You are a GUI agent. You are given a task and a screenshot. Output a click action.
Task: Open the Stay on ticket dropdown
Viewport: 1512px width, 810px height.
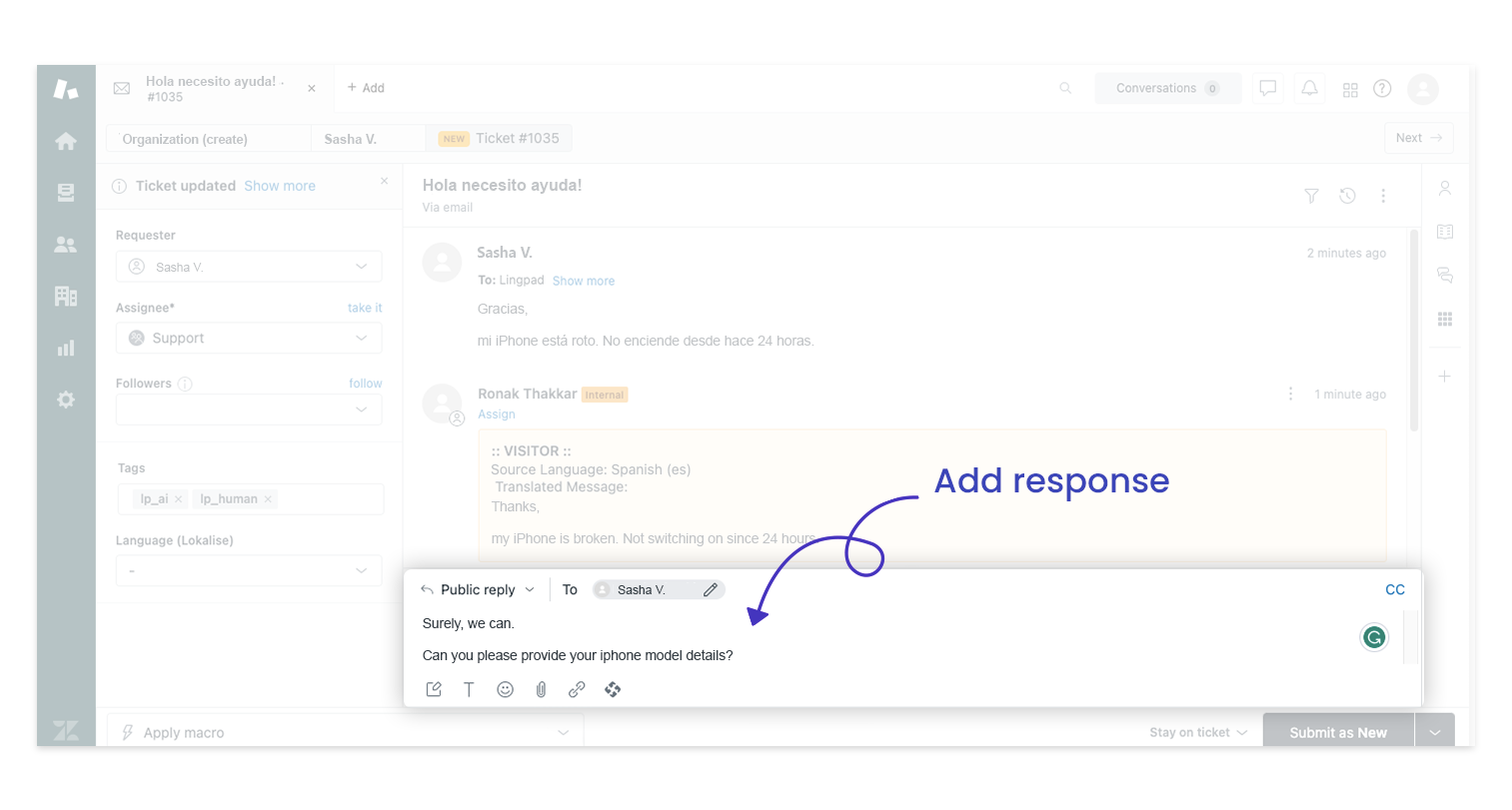(x=1198, y=732)
